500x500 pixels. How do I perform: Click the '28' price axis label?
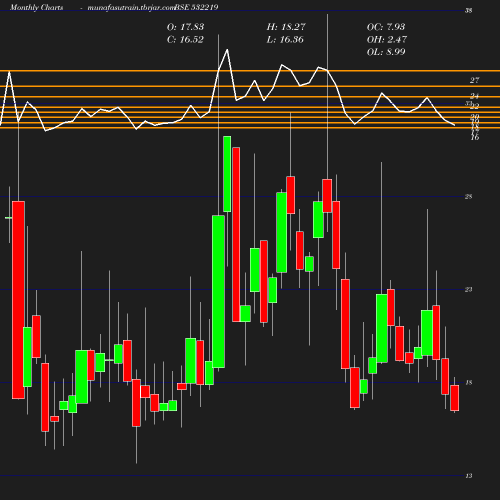coord(469,197)
